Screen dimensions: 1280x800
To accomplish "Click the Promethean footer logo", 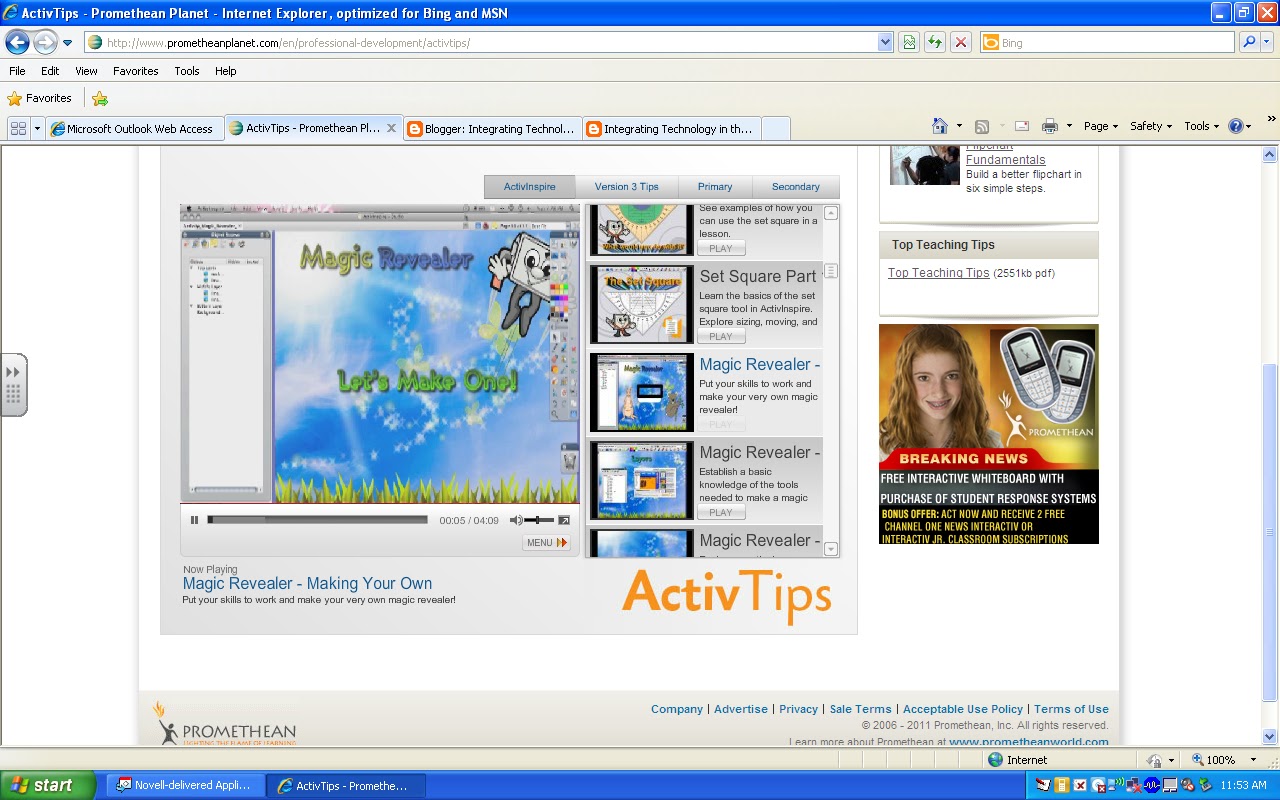I will point(225,725).
